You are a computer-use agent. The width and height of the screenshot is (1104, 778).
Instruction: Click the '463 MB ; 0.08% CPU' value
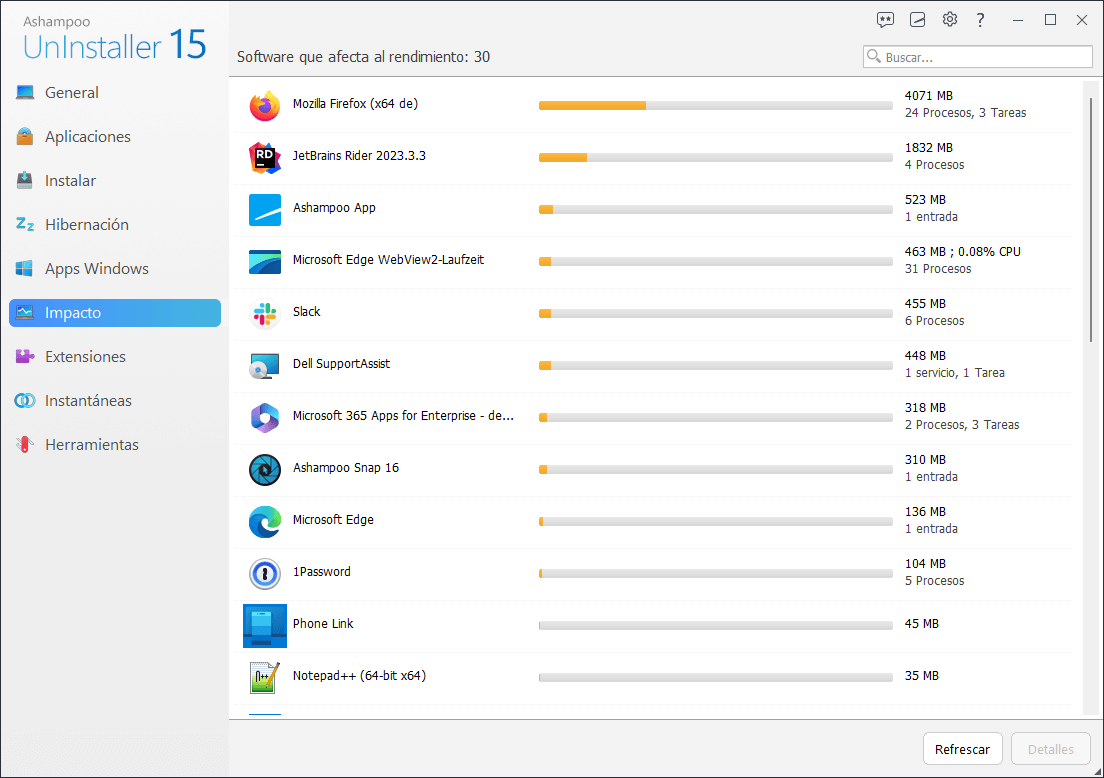[x=962, y=252]
